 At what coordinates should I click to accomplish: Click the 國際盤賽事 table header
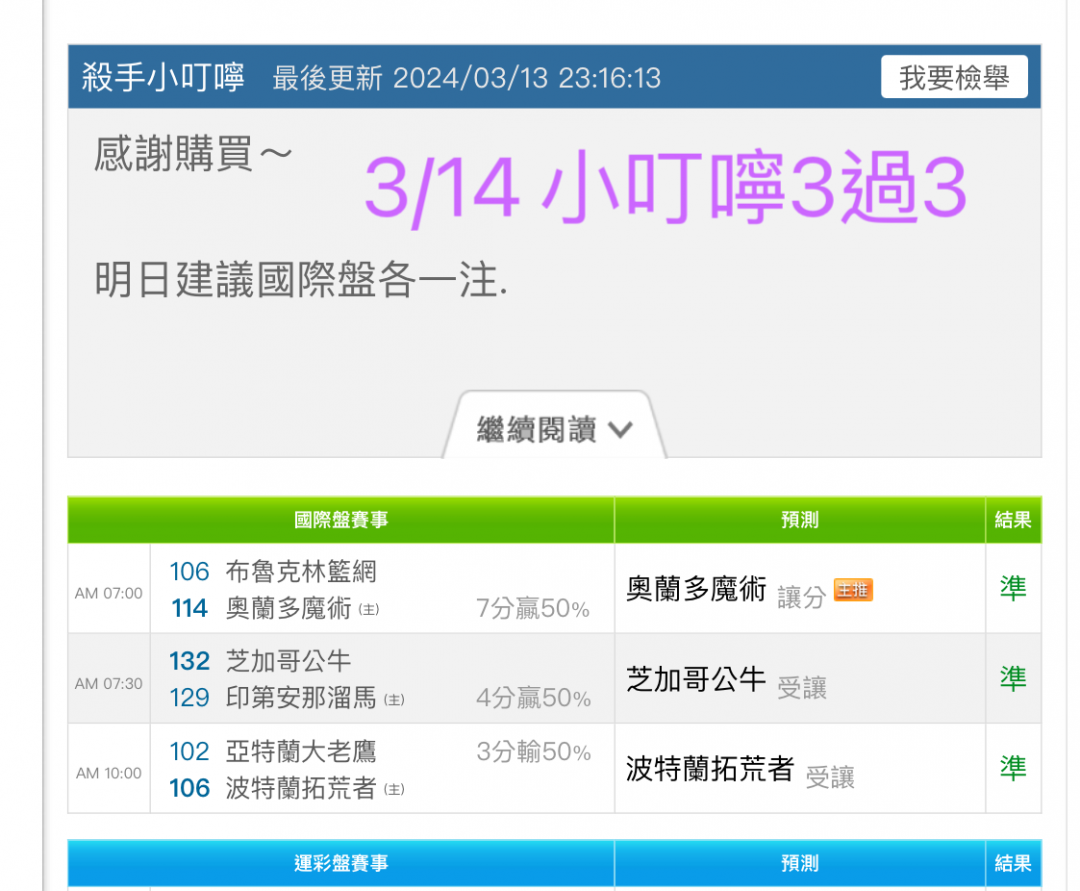click(341, 520)
